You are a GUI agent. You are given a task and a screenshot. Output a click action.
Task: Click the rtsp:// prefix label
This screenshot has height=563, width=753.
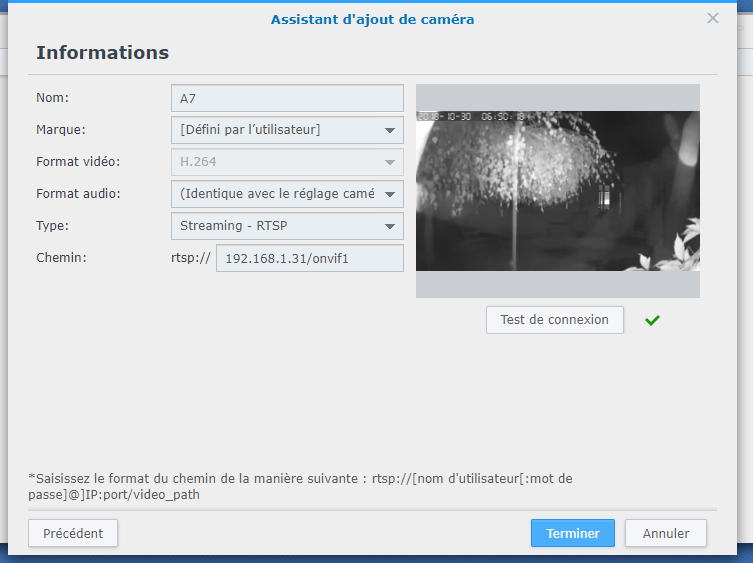point(191,258)
